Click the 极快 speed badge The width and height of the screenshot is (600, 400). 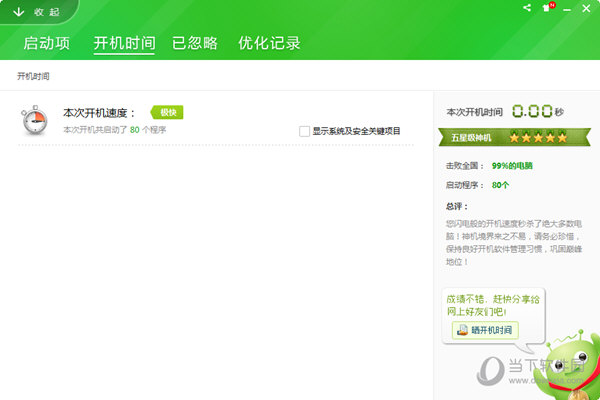coord(167,112)
